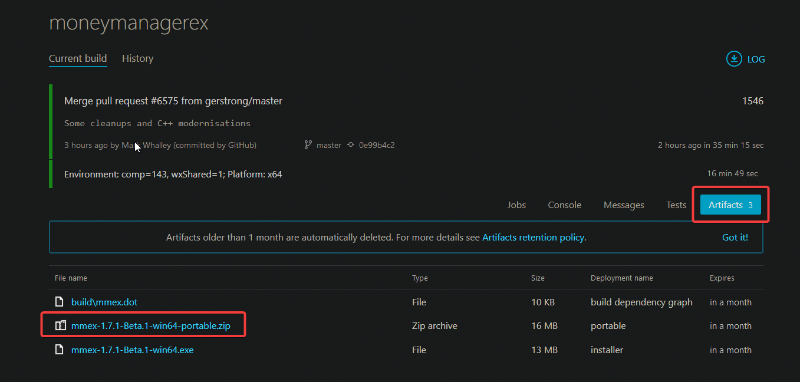This screenshot has width=800, height=382.
Task: Click the Zip archive type cell
Action: click(x=434, y=325)
